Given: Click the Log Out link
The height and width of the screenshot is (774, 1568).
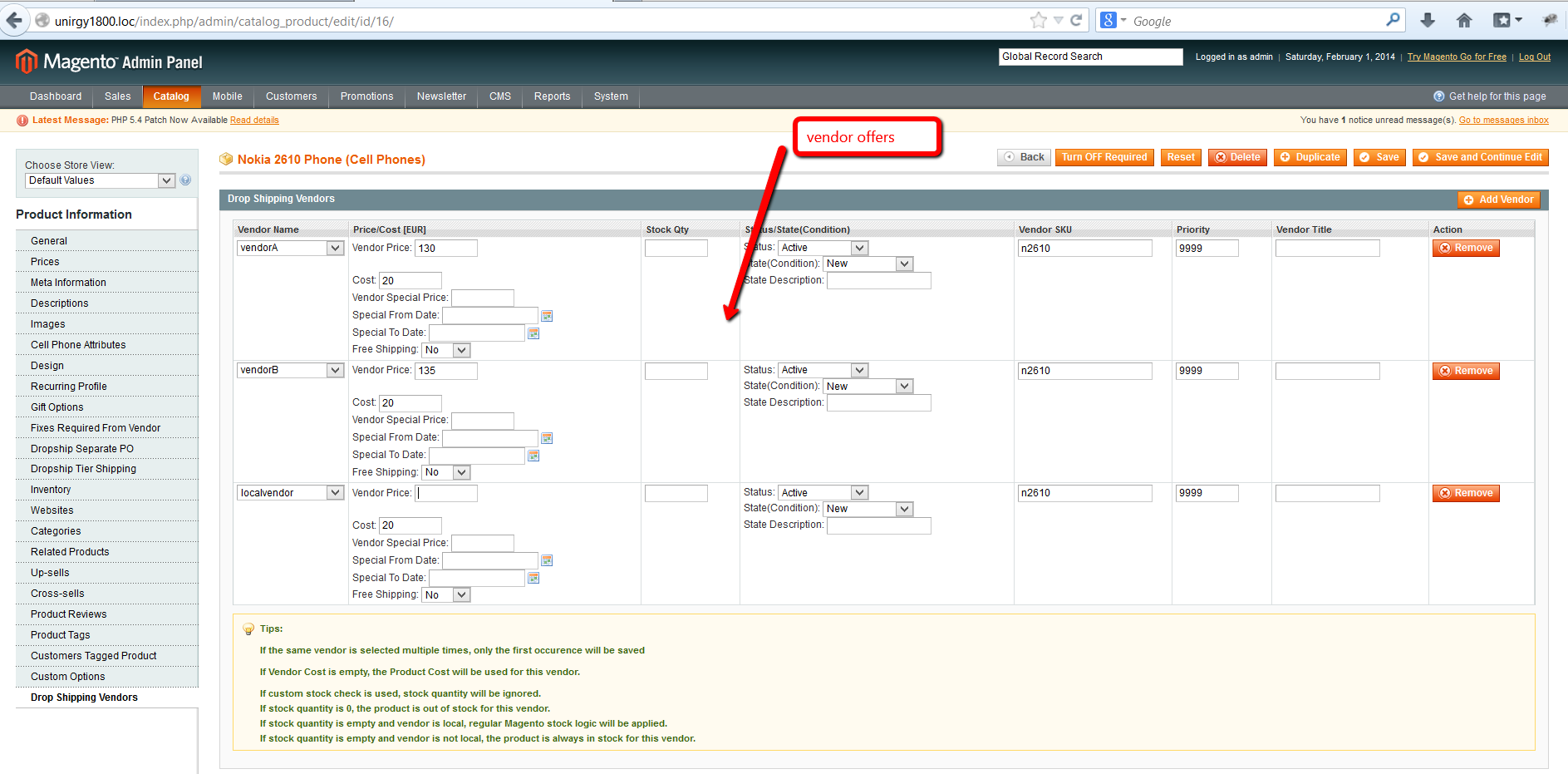Looking at the screenshot, I should click(x=1535, y=57).
